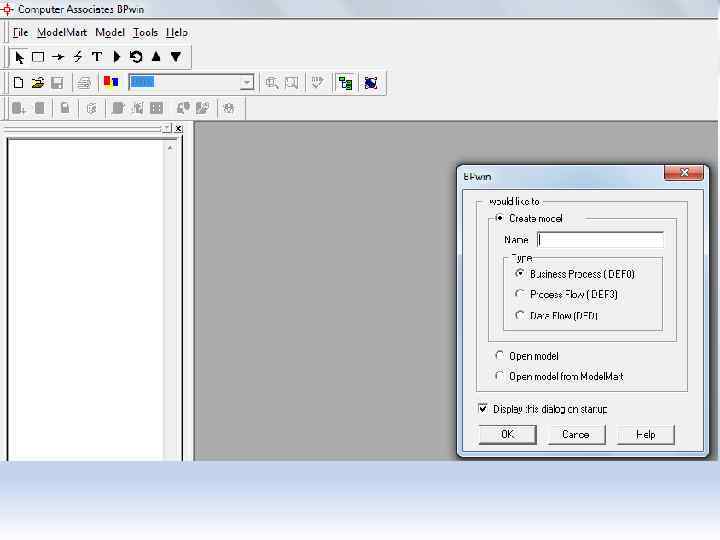Screen dimensions: 720x540
Task: Click the Diagram Dictionary Editor play-shaped icon
Action: tap(117, 57)
